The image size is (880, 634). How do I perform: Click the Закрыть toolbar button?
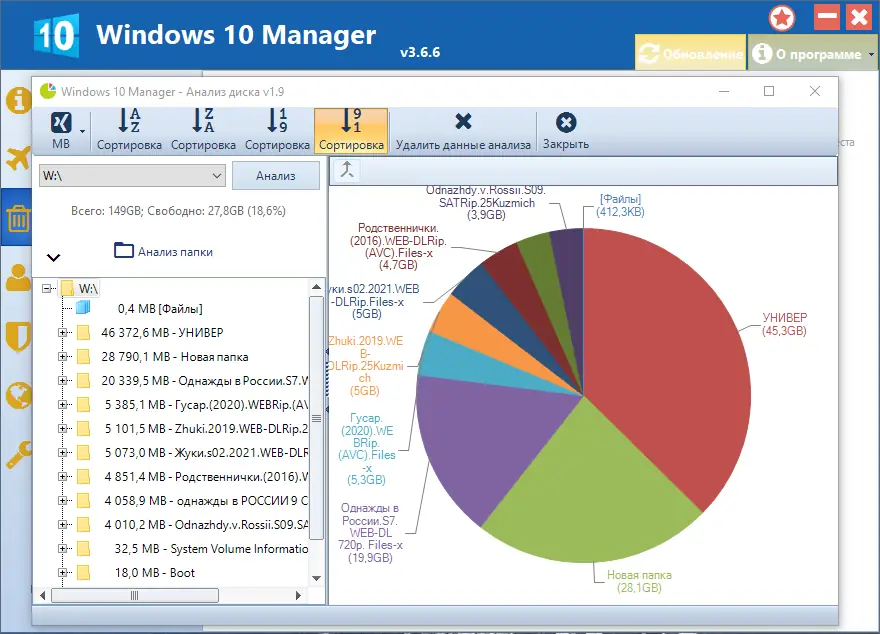(566, 130)
